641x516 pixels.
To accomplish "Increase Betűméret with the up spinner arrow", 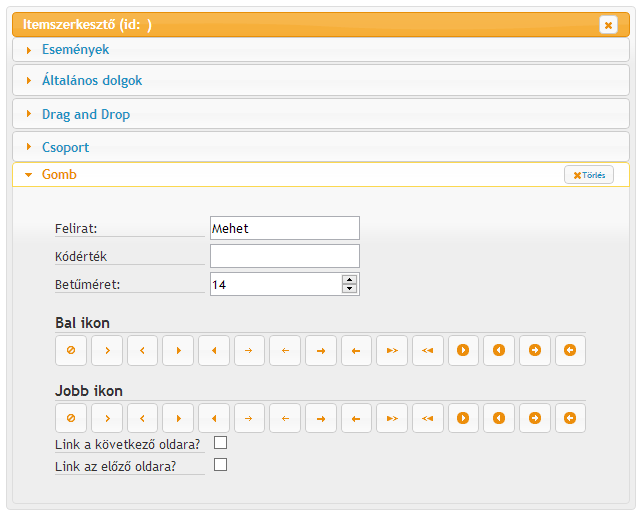I will click(x=350, y=280).
